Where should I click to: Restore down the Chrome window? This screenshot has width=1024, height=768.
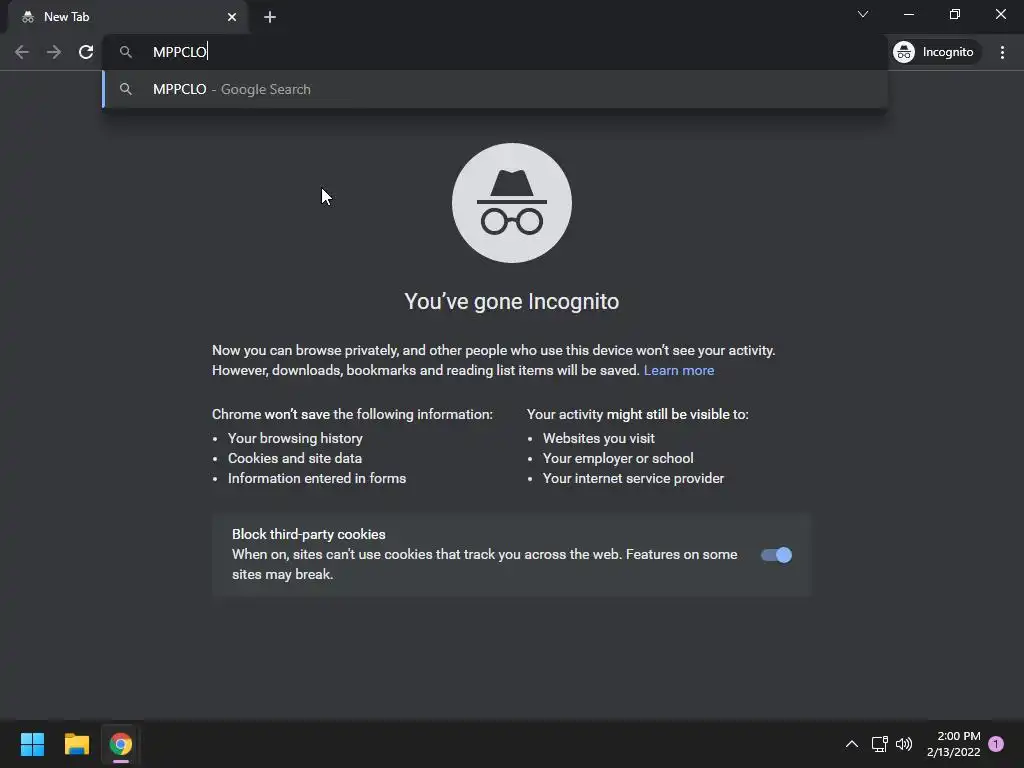coord(955,14)
